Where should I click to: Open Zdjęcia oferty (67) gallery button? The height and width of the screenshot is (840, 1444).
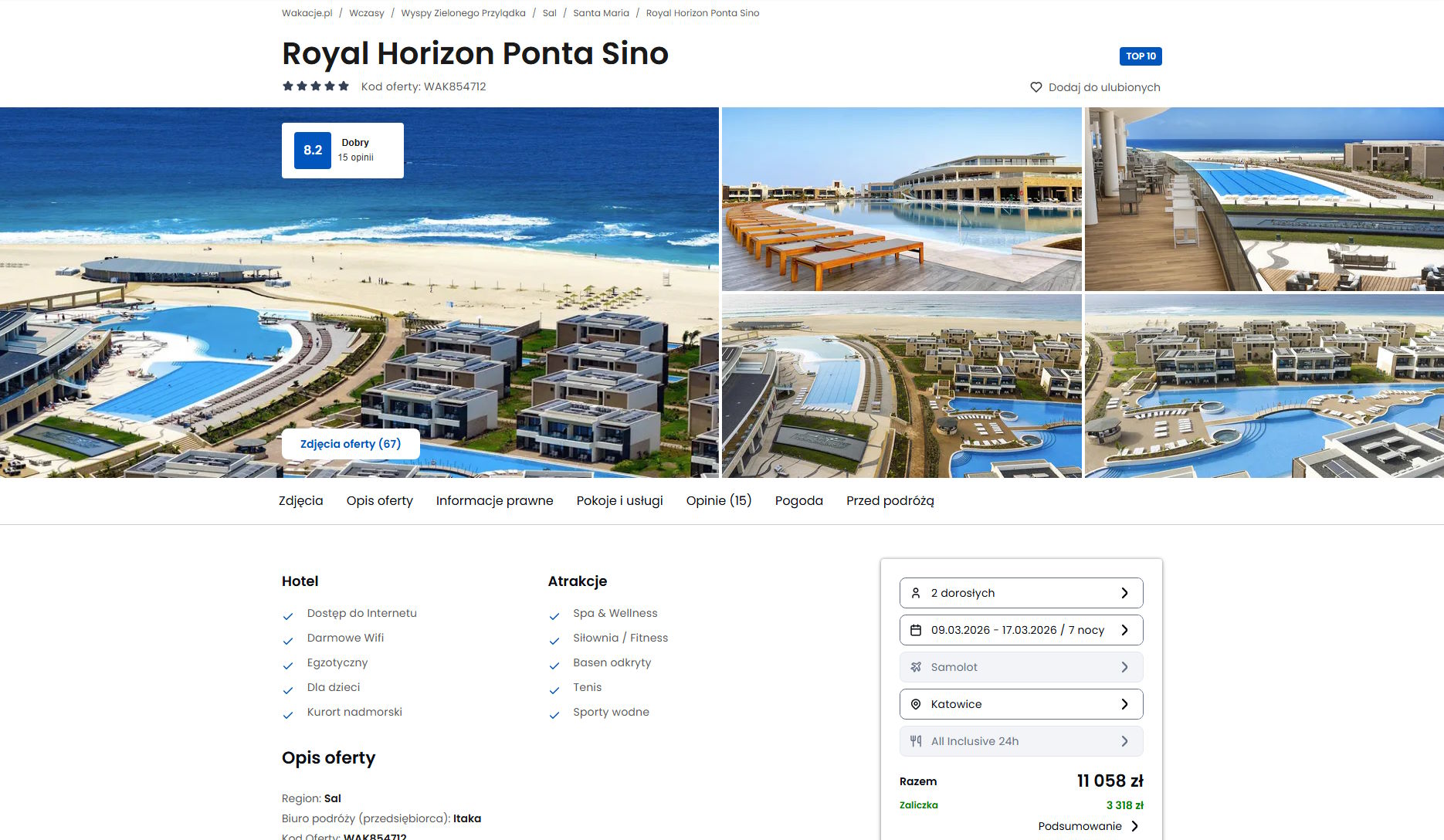tap(351, 444)
